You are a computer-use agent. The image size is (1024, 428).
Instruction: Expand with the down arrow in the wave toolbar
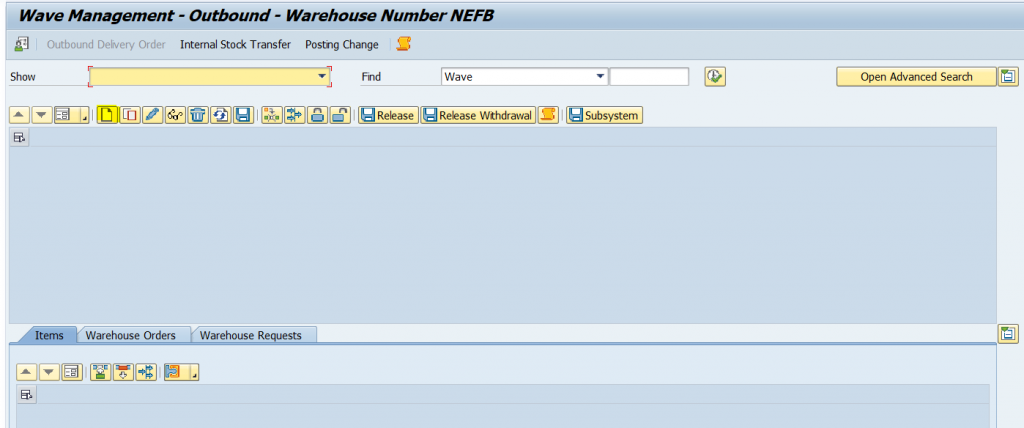point(42,116)
